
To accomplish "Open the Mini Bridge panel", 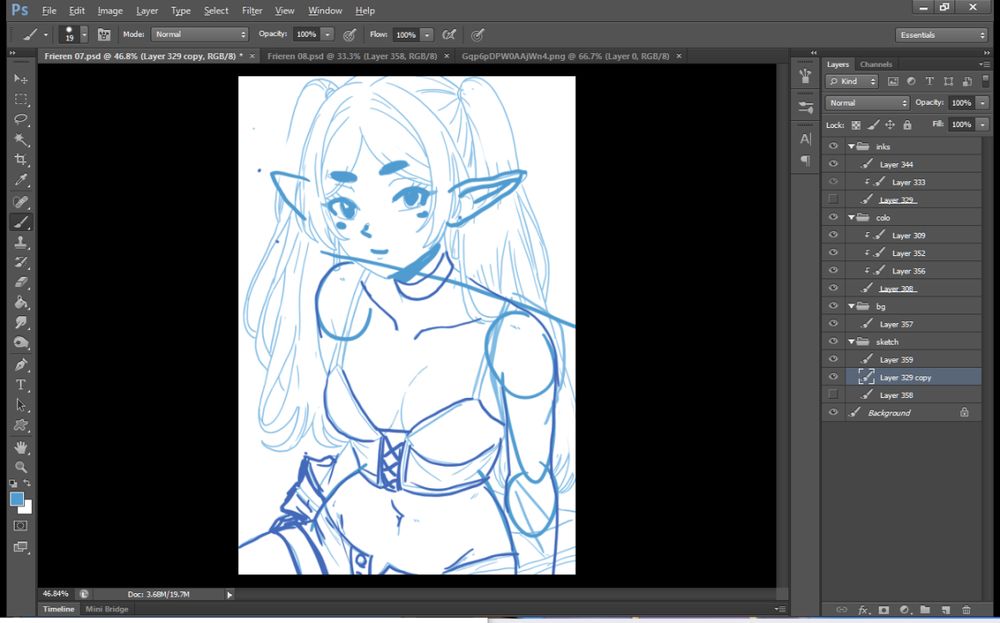I will (x=106, y=608).
